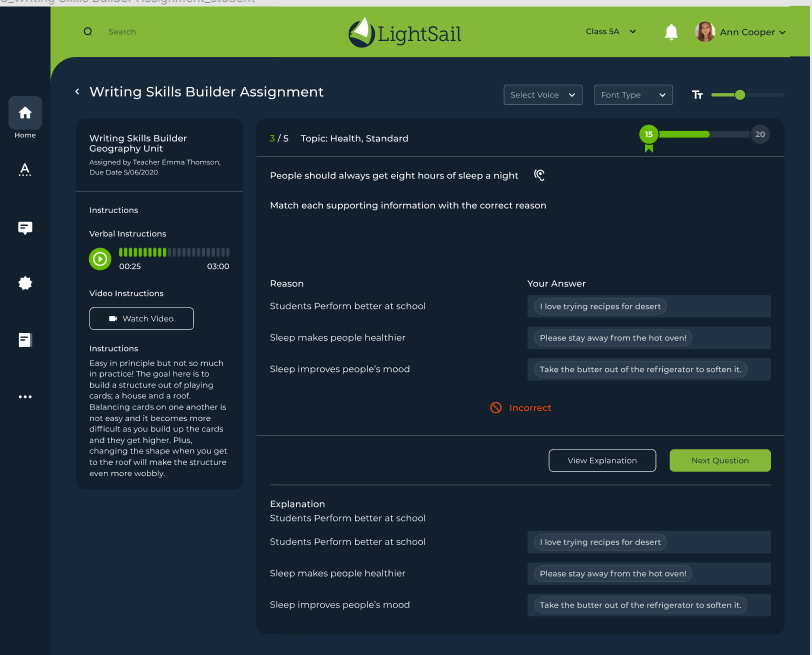This screenshot has width=812, height=655.
Task: Select answer 'I love trying recipes for desert' under Your Answer
Action: tap(600, 307)
